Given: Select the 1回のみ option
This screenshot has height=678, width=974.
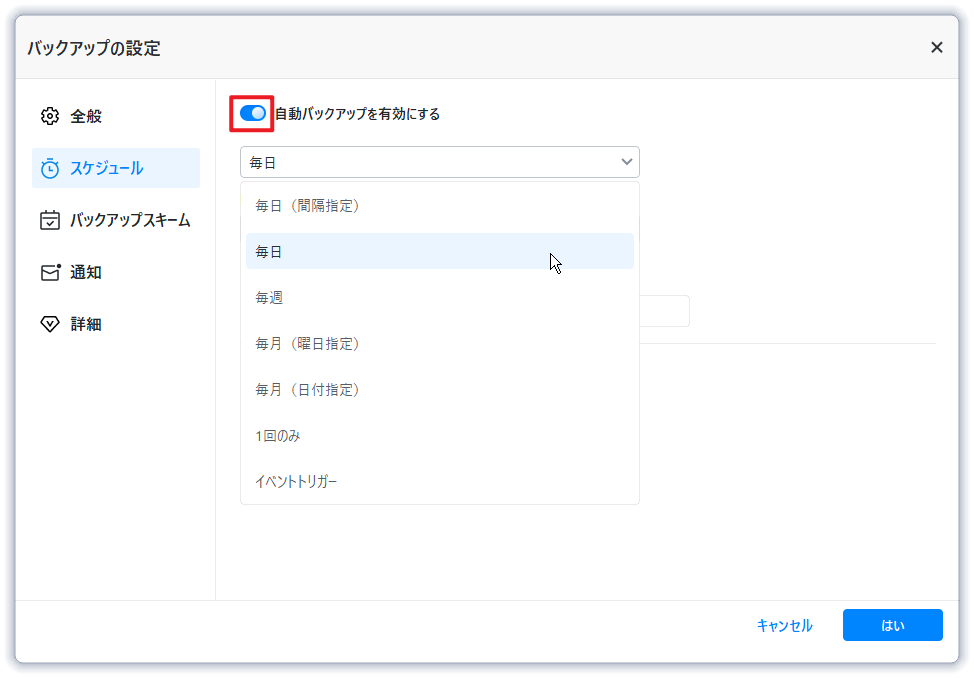Looking at the screenshot, I should click(x=278, y=436).
